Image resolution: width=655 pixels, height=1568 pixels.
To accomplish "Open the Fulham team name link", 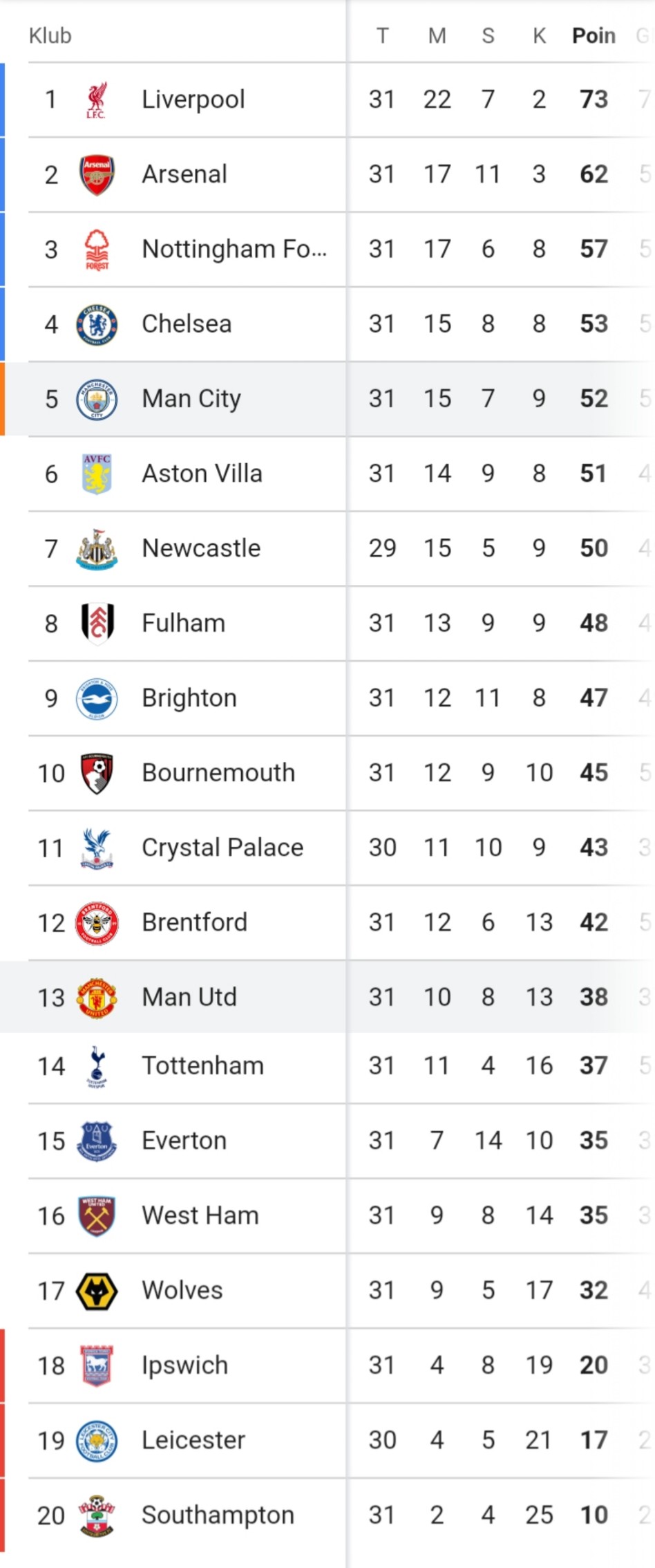I will [183, 624].
